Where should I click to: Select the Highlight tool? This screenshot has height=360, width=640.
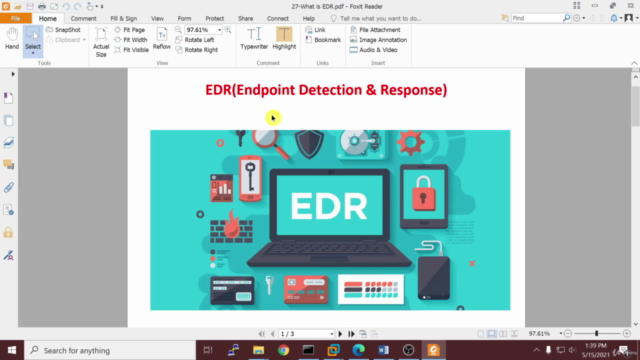pyautogui.click(x=284, y=39)
